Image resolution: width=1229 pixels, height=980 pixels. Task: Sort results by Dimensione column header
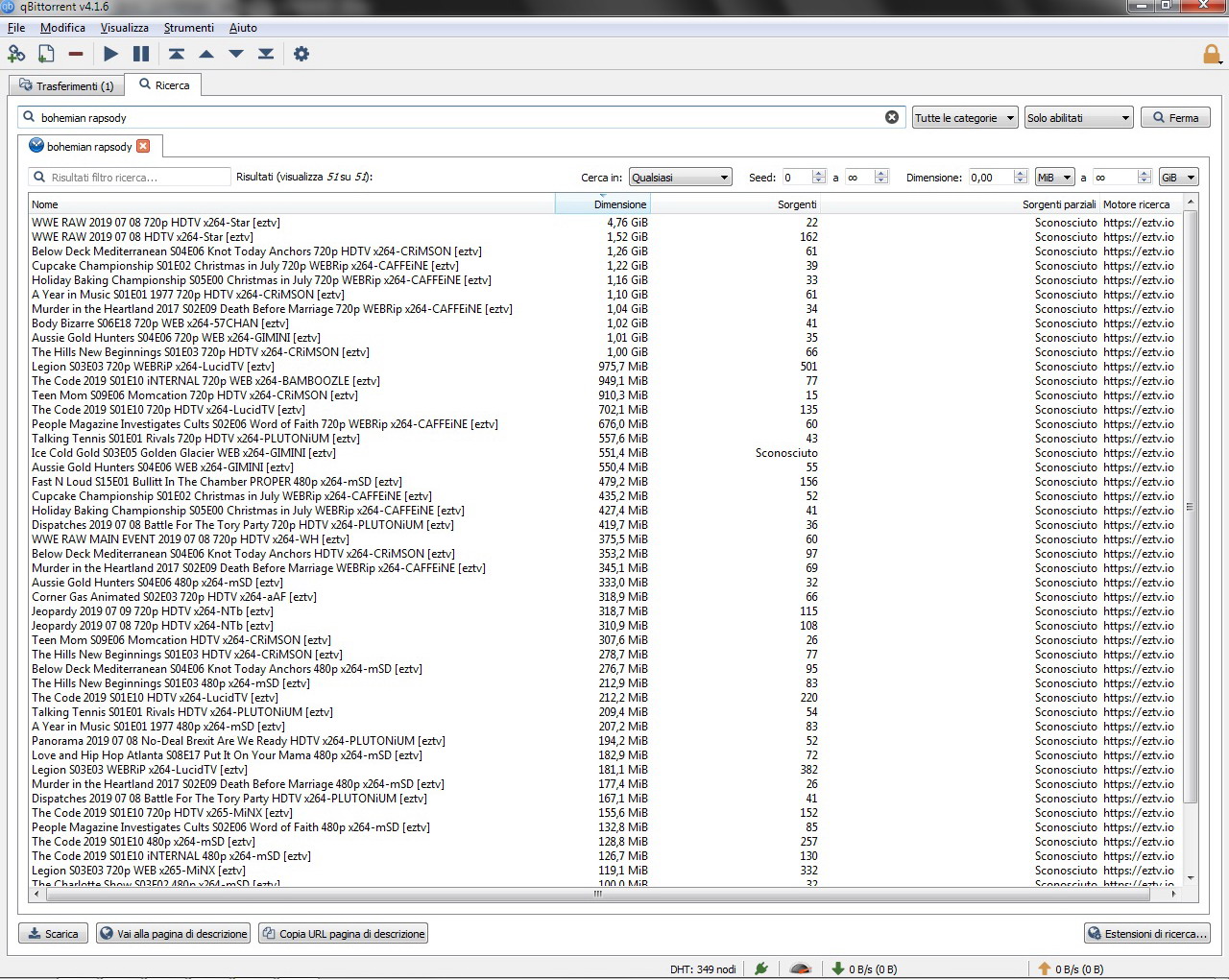tap(603, 203)
